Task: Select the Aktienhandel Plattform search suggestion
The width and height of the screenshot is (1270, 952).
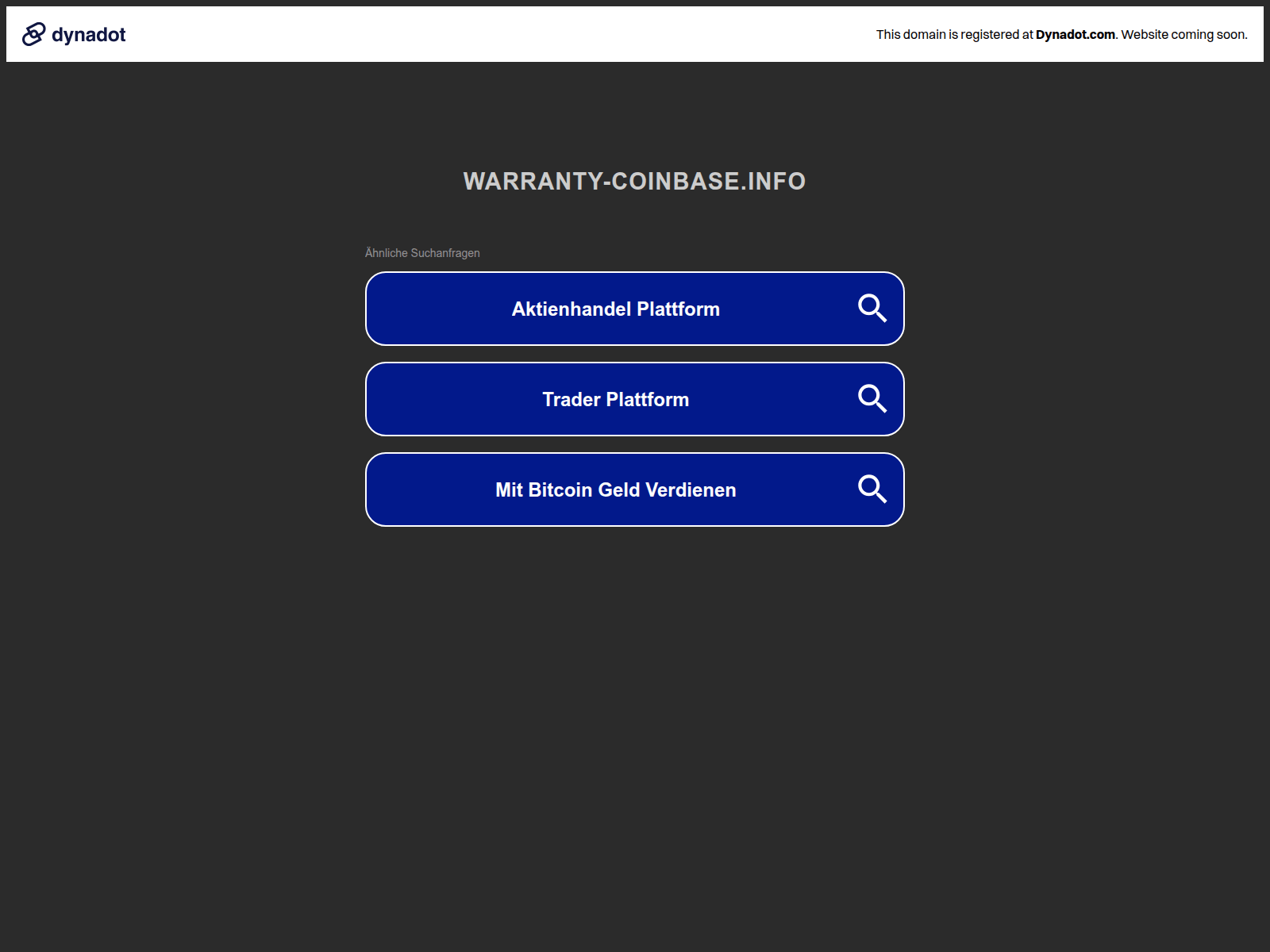Action: 635,309
